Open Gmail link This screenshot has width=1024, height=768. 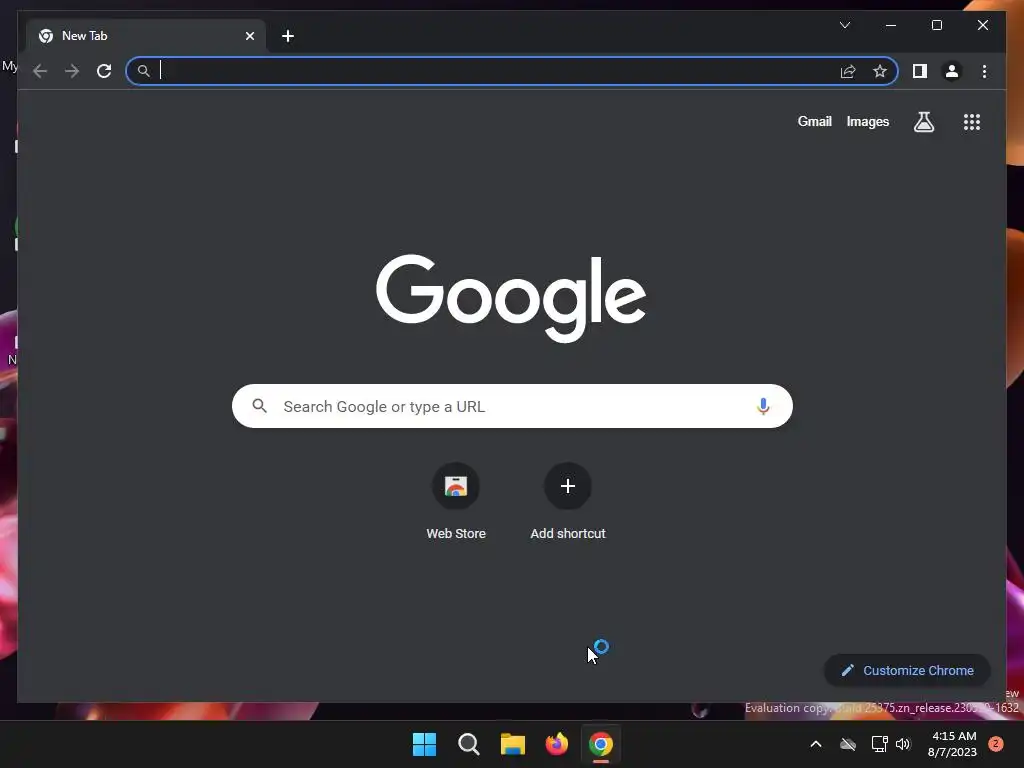(814, 121)
